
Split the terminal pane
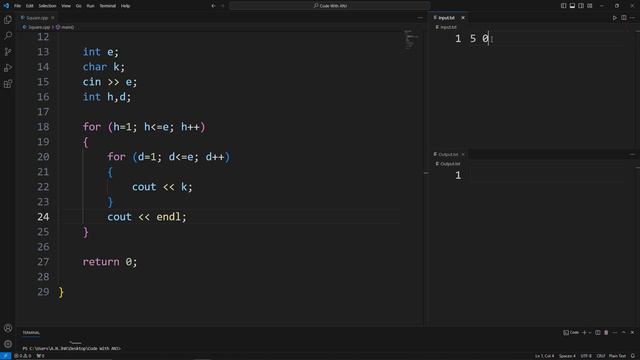(598, 333)
